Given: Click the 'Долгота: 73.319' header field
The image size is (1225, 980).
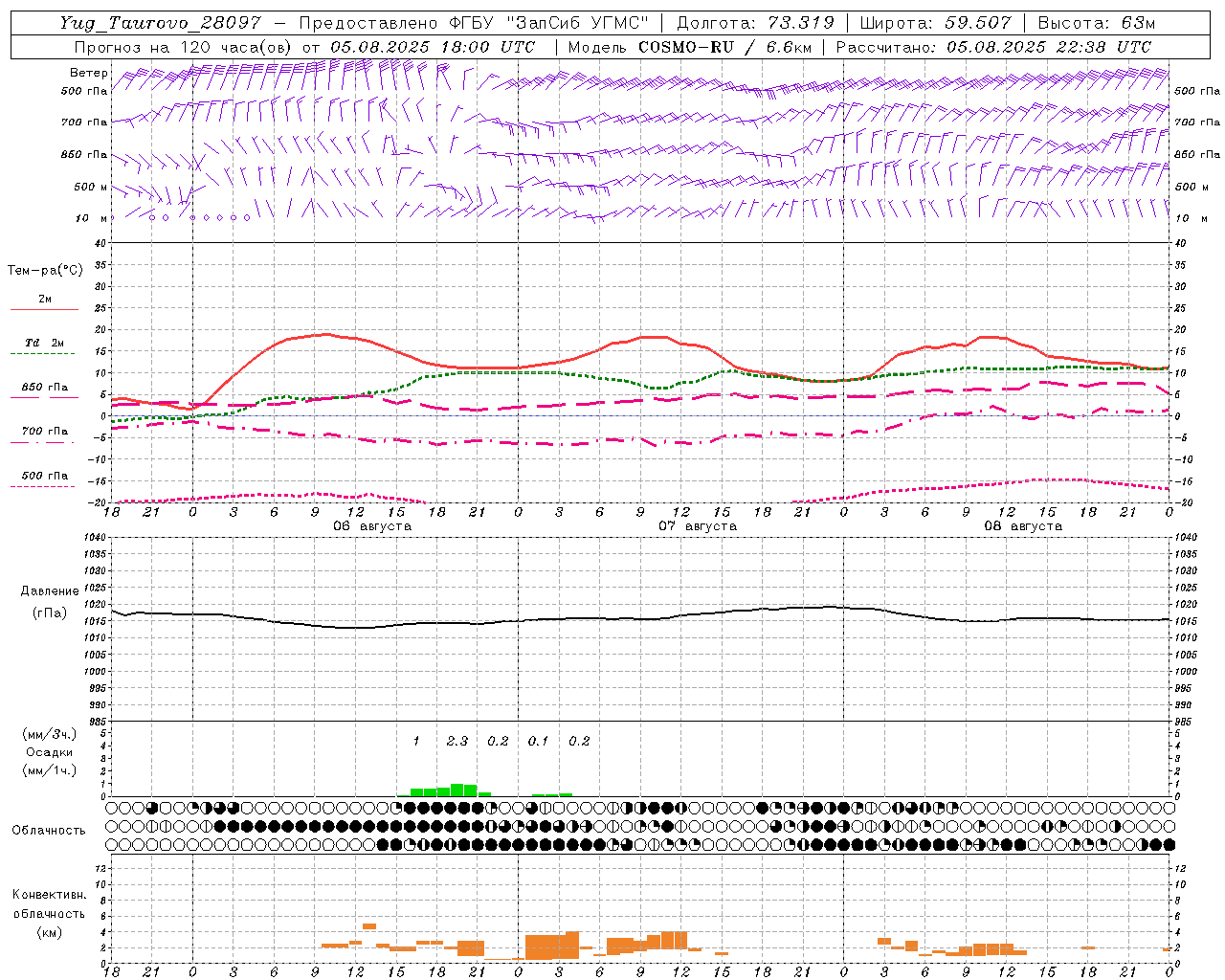Looking at the screenshot, I should click(755, 24).
